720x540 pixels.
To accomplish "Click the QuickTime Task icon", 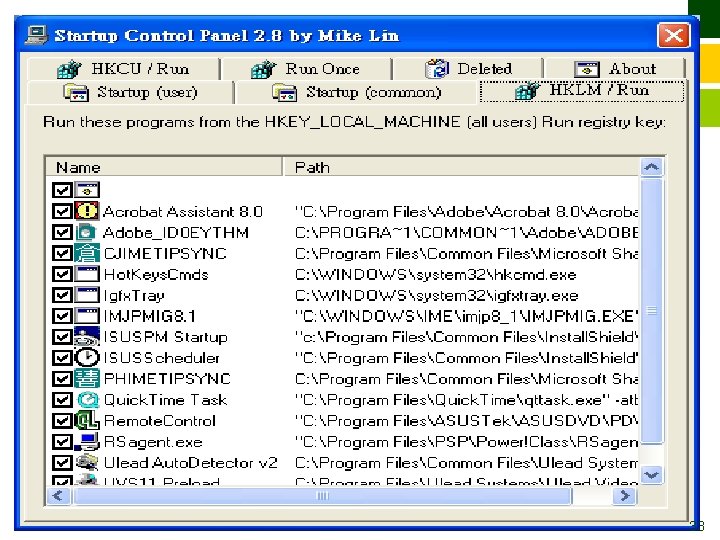I will [87, 399].
